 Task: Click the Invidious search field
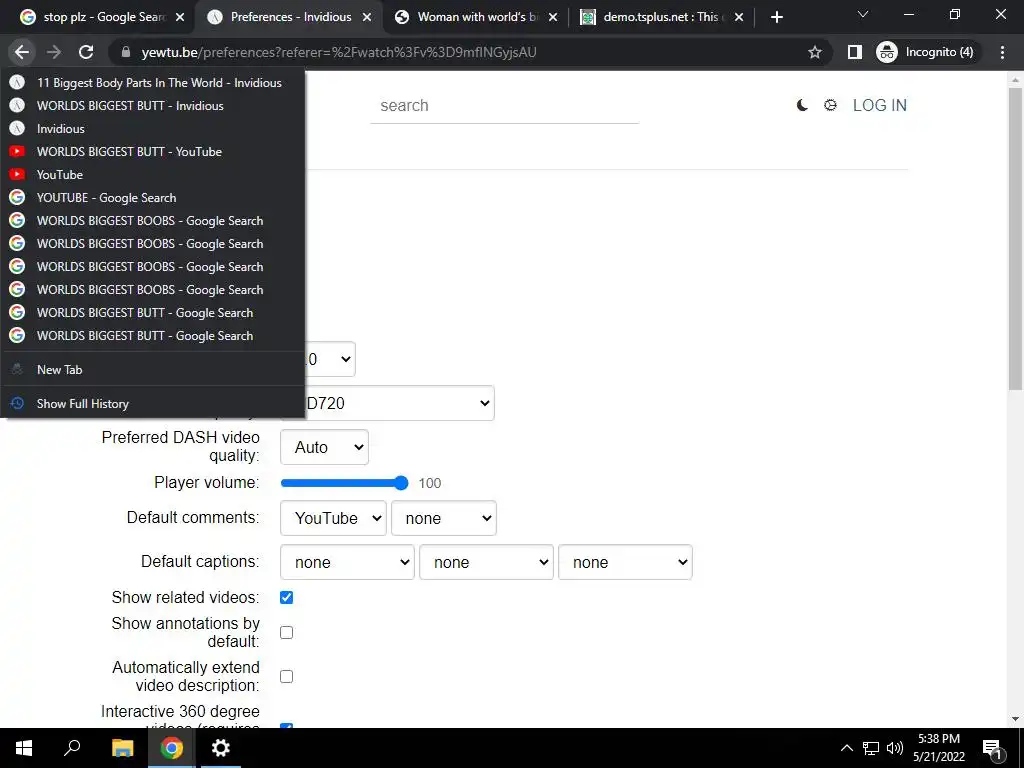tap(504, 106)
